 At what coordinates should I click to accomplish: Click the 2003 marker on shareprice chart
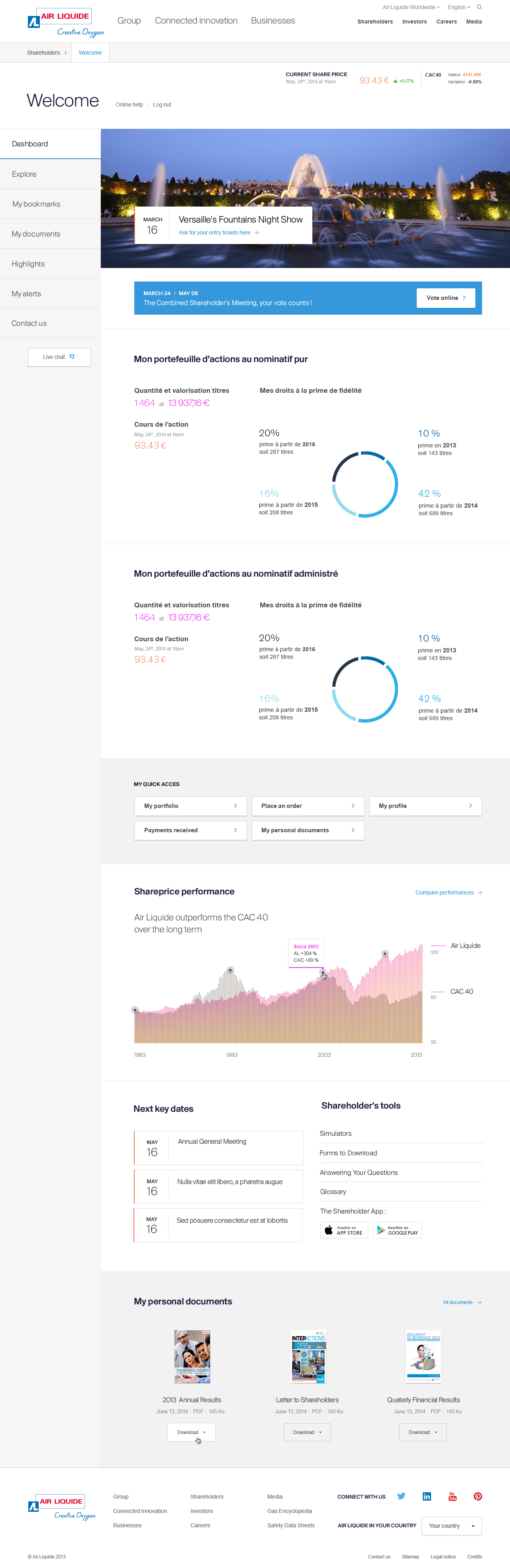tap(322, 972)
